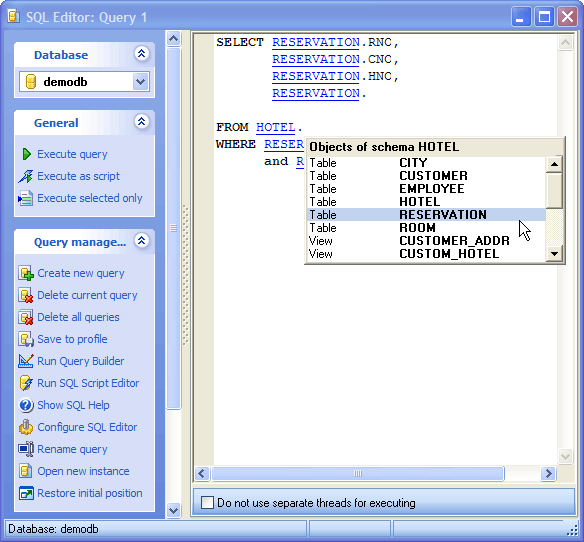This screenshot has height=542, width=584.
Task: Click the Run Query Builder link
Action: [80, 361]
